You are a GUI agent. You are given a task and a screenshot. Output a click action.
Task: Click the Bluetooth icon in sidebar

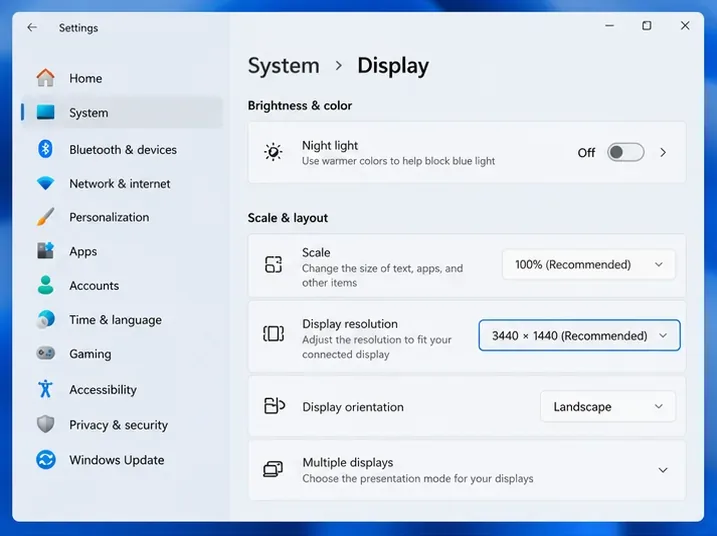[45, 149]
